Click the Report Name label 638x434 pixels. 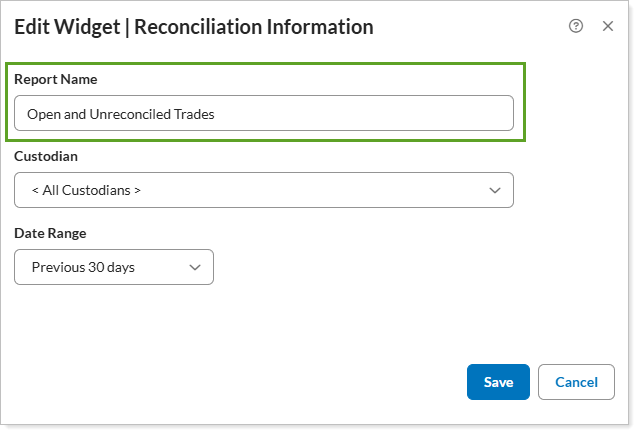[x=56, y=79]
